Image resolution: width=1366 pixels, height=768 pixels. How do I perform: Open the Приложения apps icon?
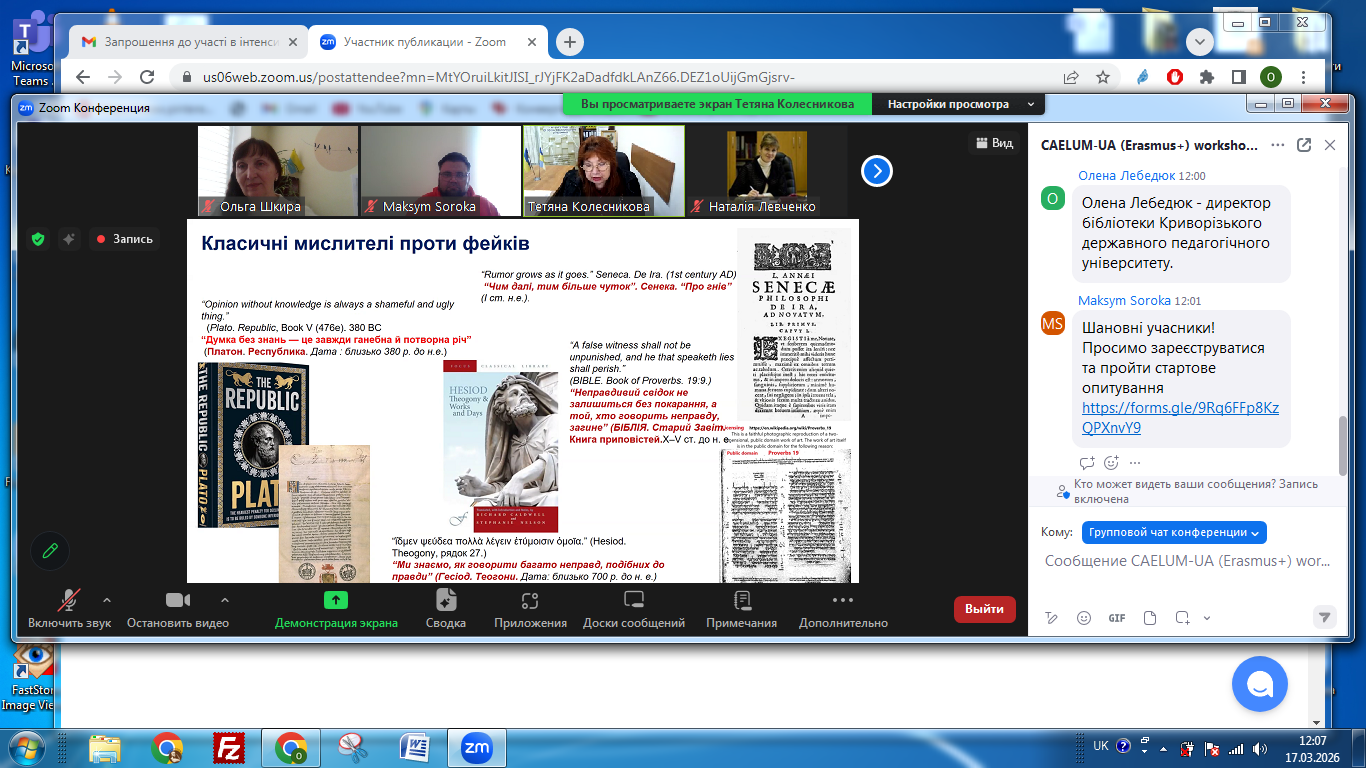point(530,601)
